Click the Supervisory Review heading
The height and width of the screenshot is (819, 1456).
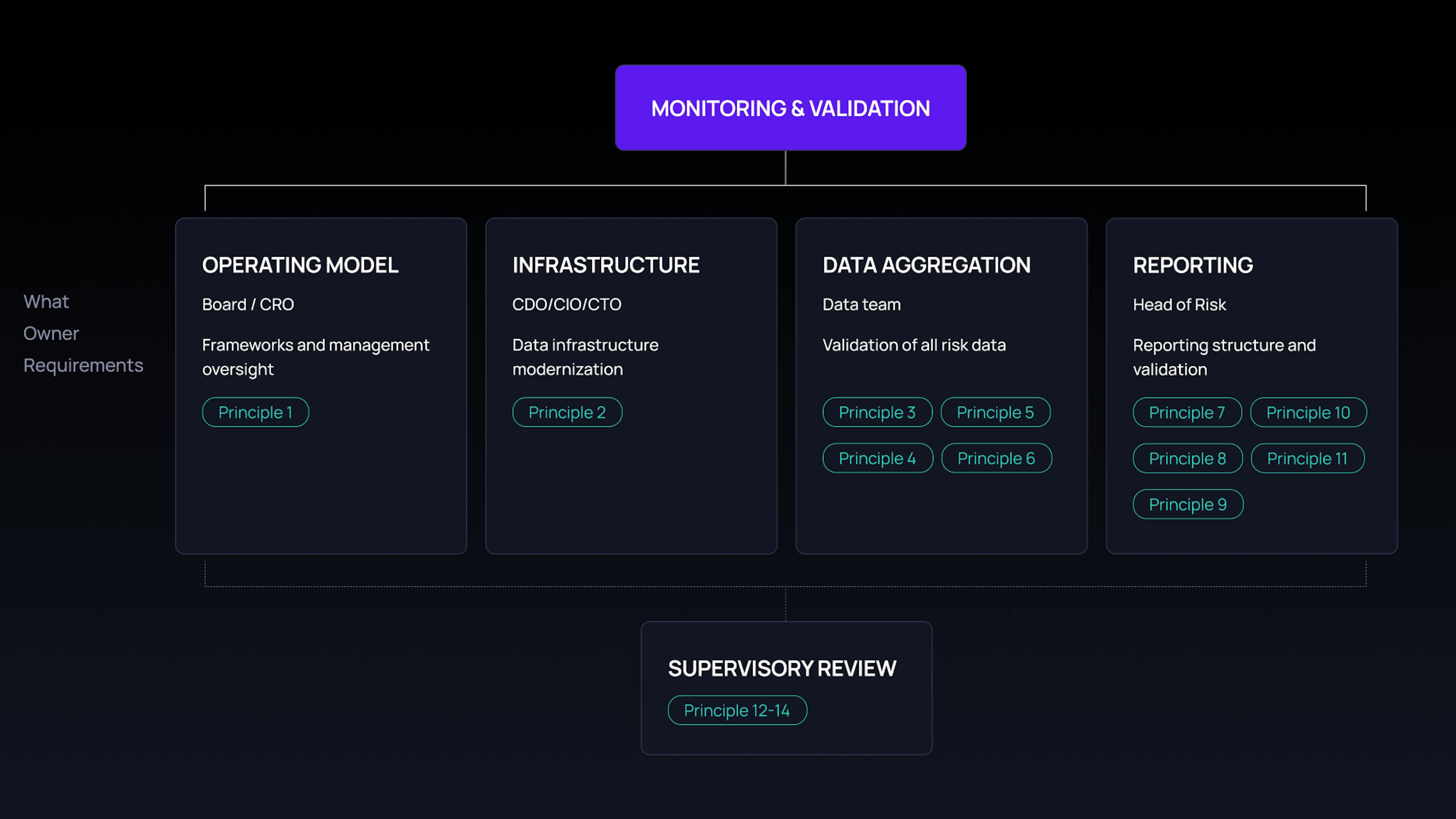[782, 668]
